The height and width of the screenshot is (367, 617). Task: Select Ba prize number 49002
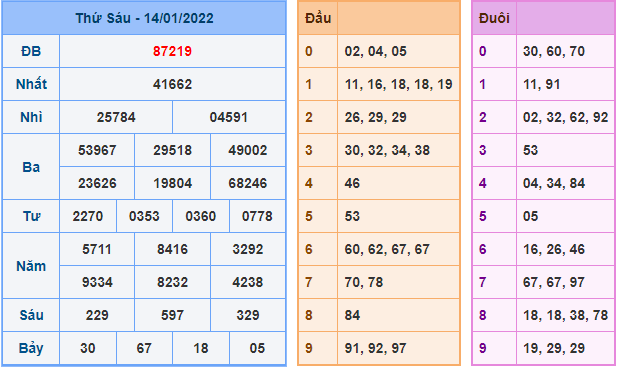(x=248, y=150)
